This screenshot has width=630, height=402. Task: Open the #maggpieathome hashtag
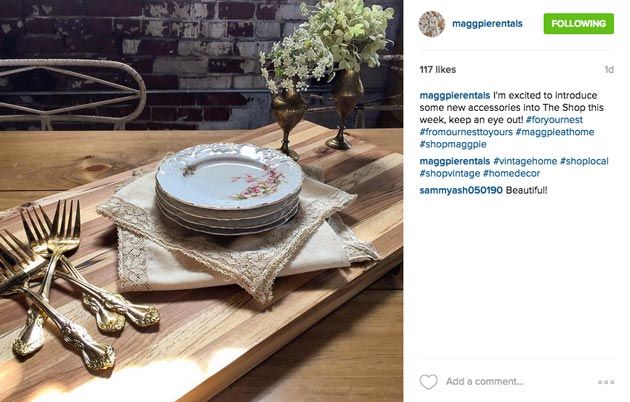[x=555, y=132]
